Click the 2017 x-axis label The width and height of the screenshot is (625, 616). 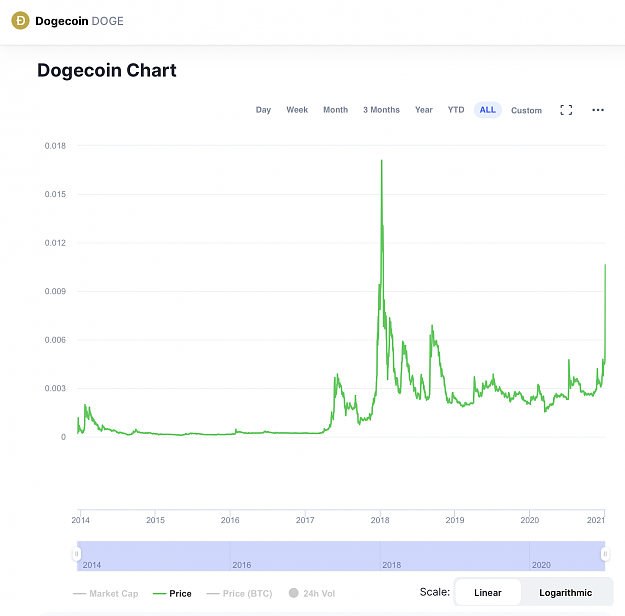coord(305,520)
